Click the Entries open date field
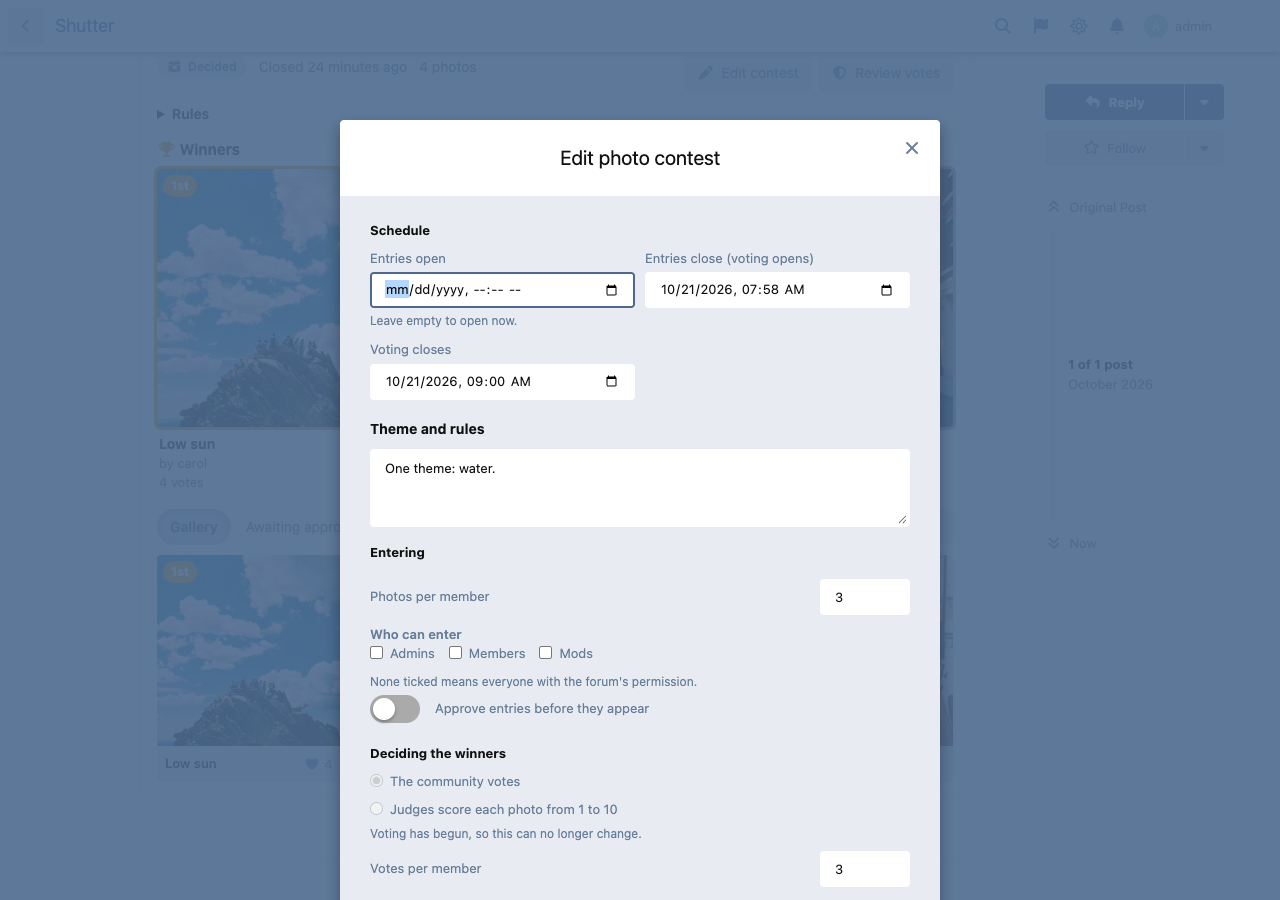This screenshot has width=1280, height=900. pos(502,290)
